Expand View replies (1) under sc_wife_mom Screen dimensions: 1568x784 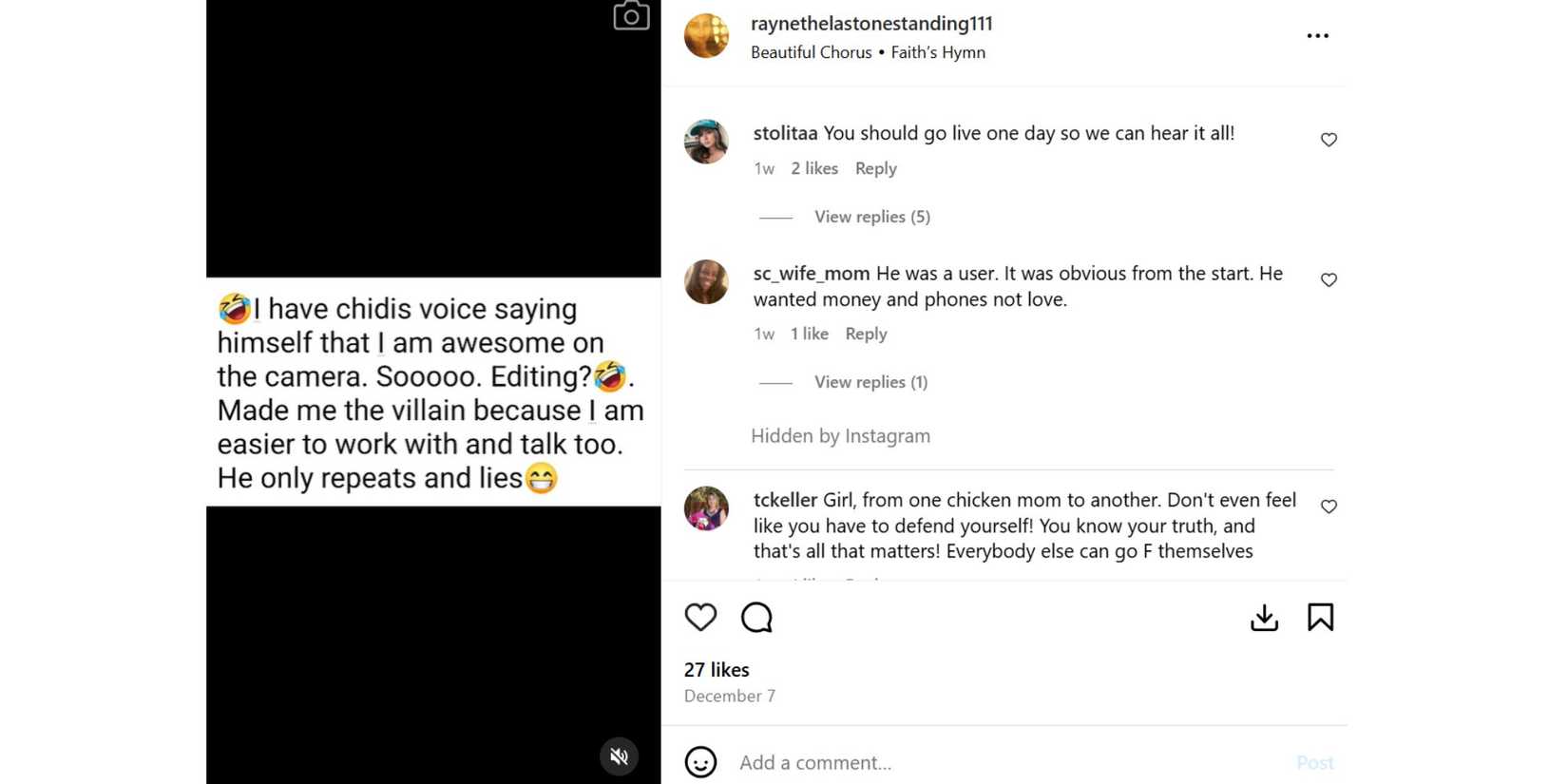coord(870,382)
